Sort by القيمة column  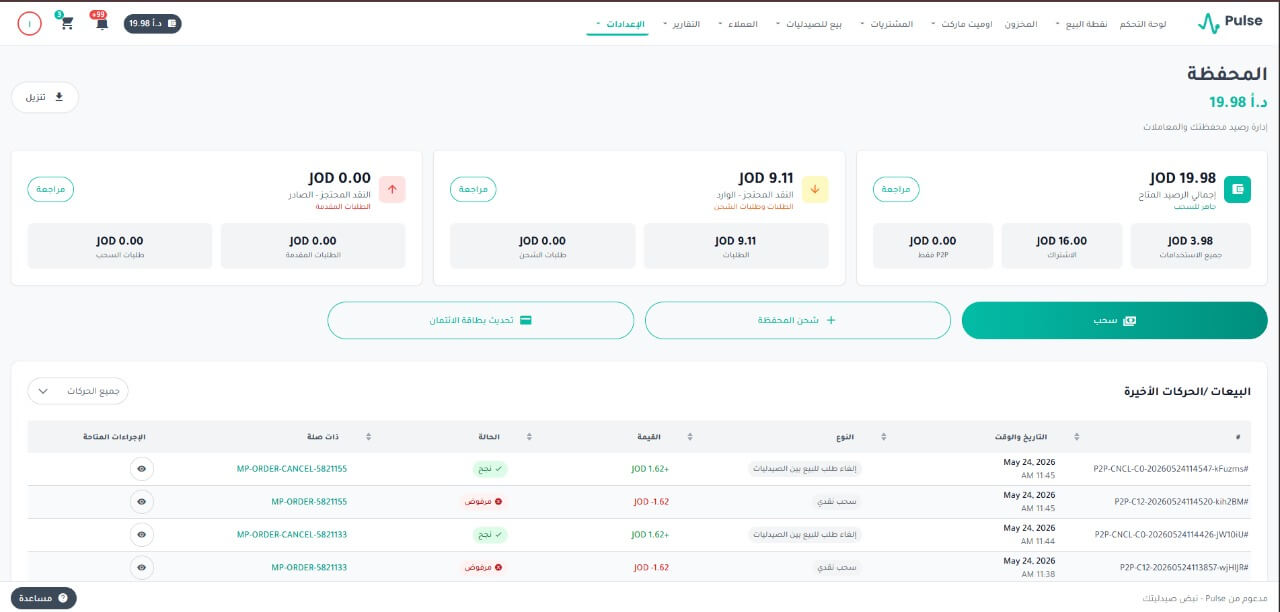(689, 437)
